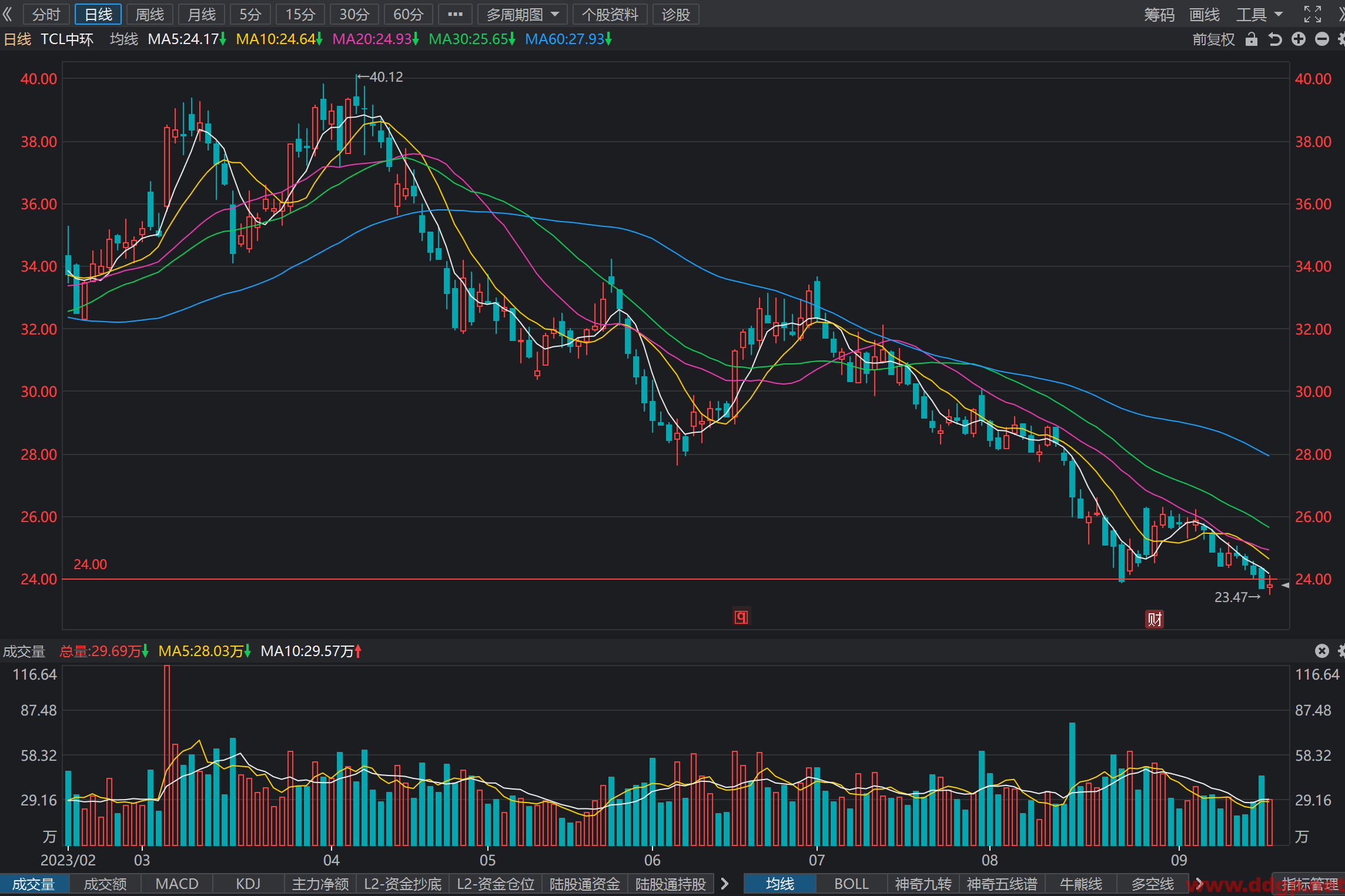Open the 前复权 adjustment setting
The image size is (1345, 896).
click(x=1213, y=39)
